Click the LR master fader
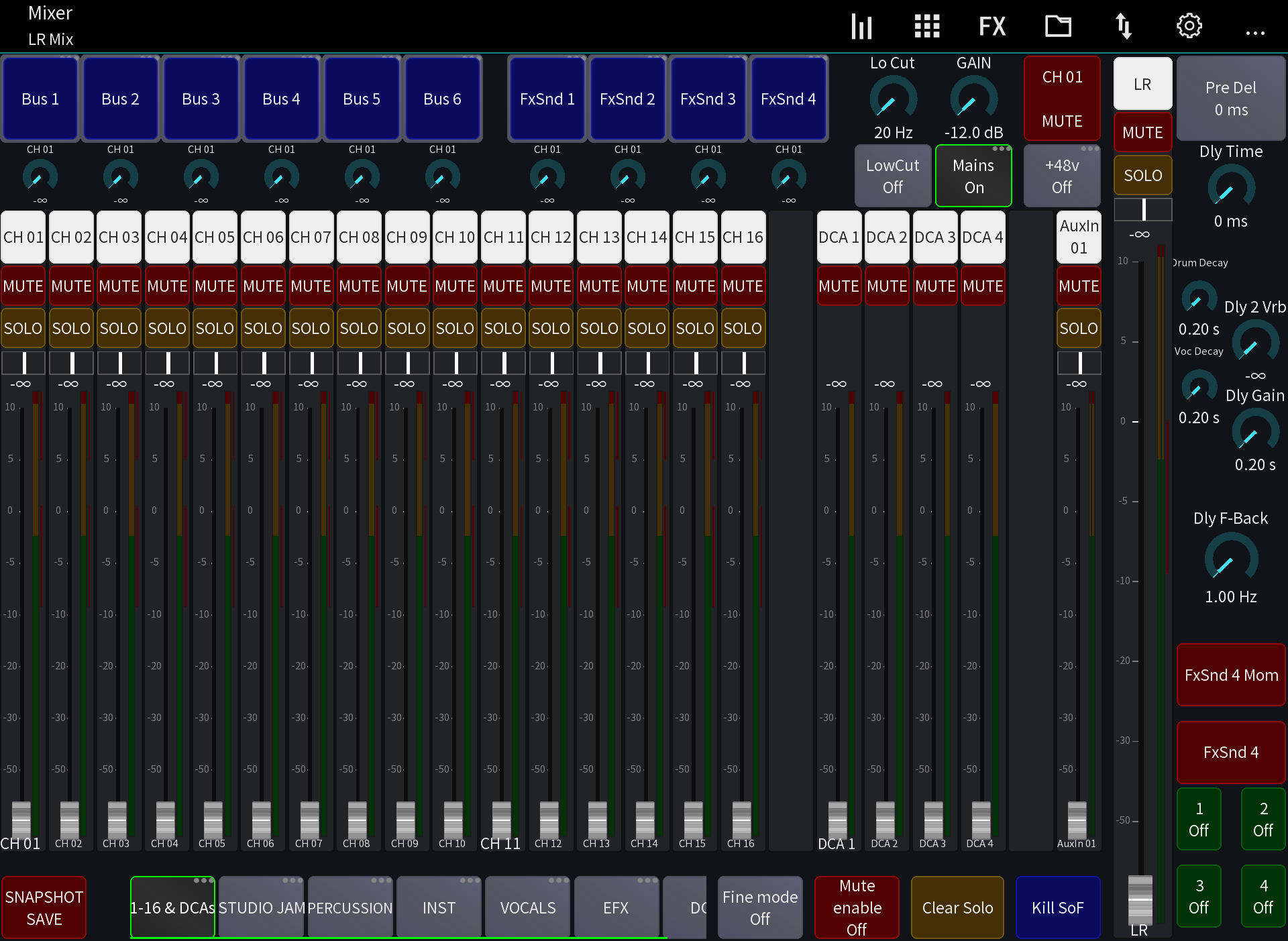The image size is (1288, 941). click(1140, 899)
